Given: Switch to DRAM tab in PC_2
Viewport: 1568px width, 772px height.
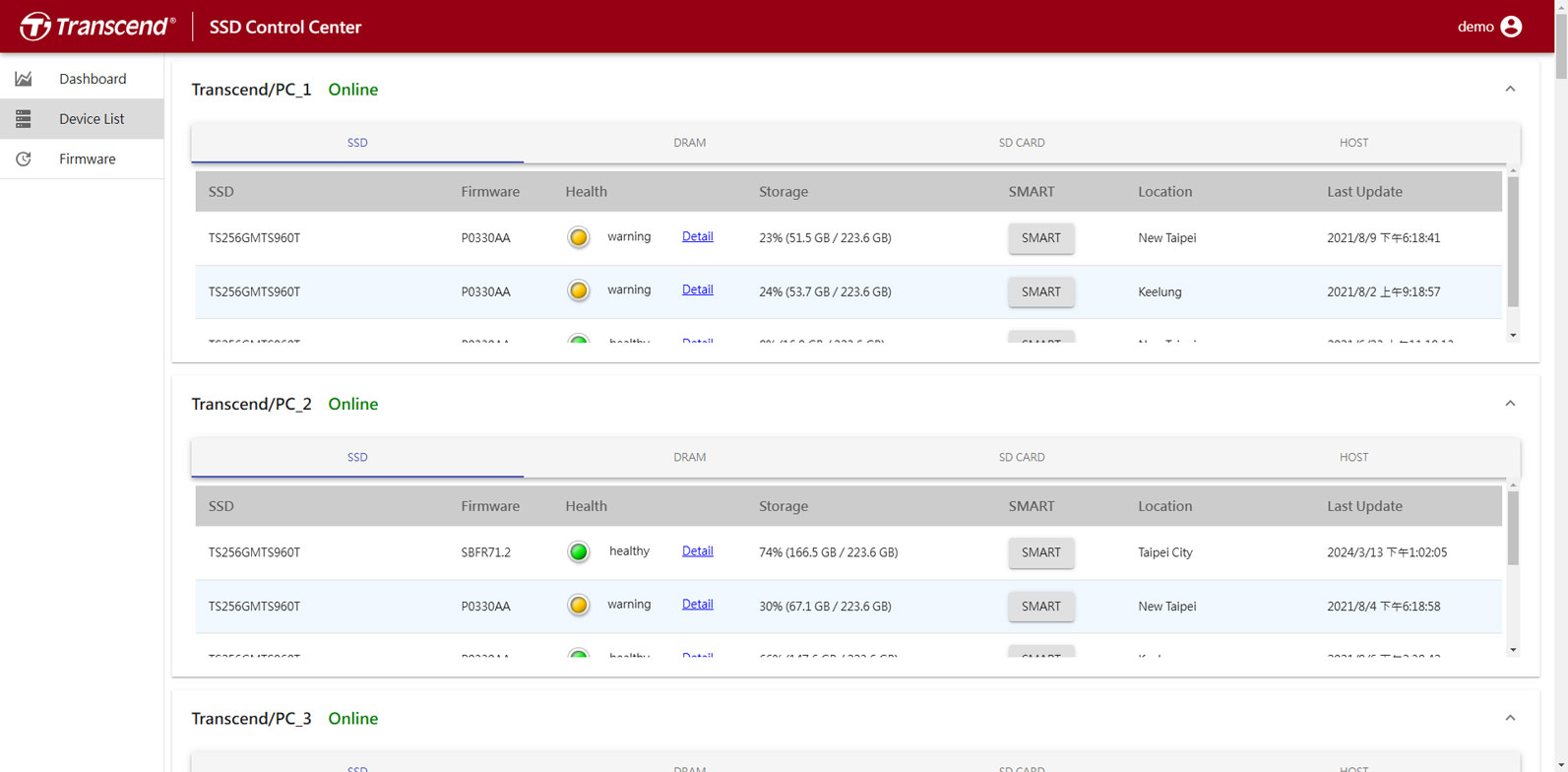Looking at the screenshot, I should point(689,457).
